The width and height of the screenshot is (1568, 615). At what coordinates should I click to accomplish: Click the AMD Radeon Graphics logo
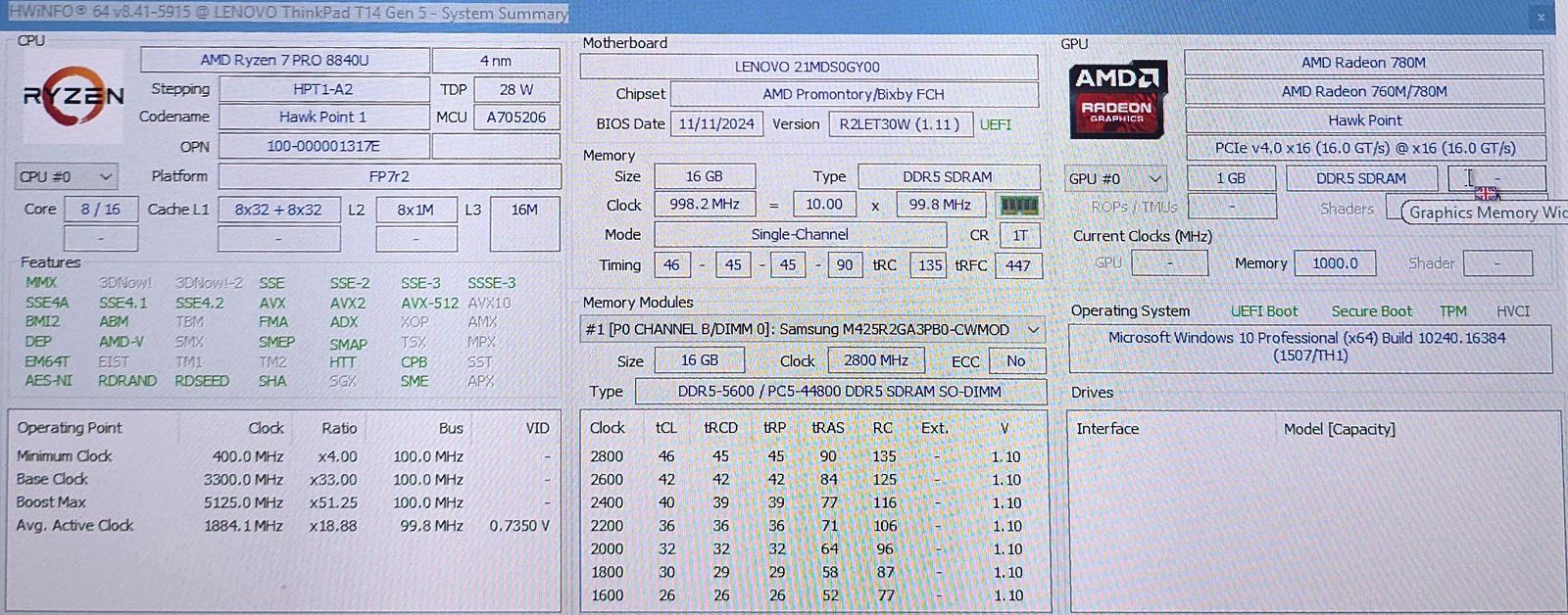(x=1118, y=100)
